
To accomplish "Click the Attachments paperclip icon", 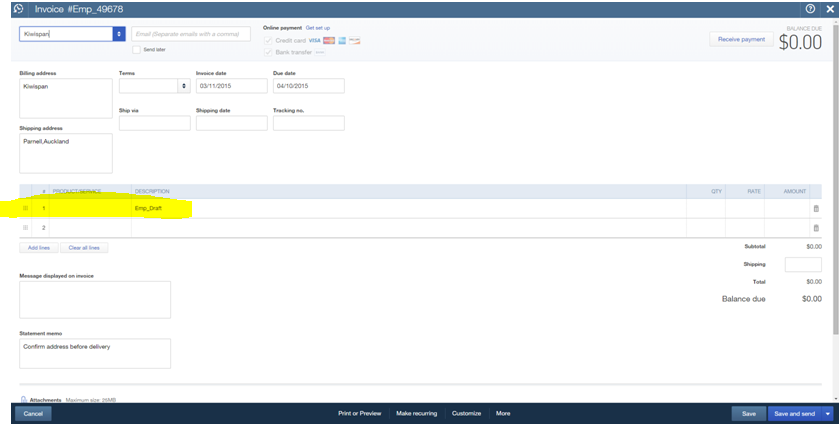I will pyautogui.click(x=24, y=400).
